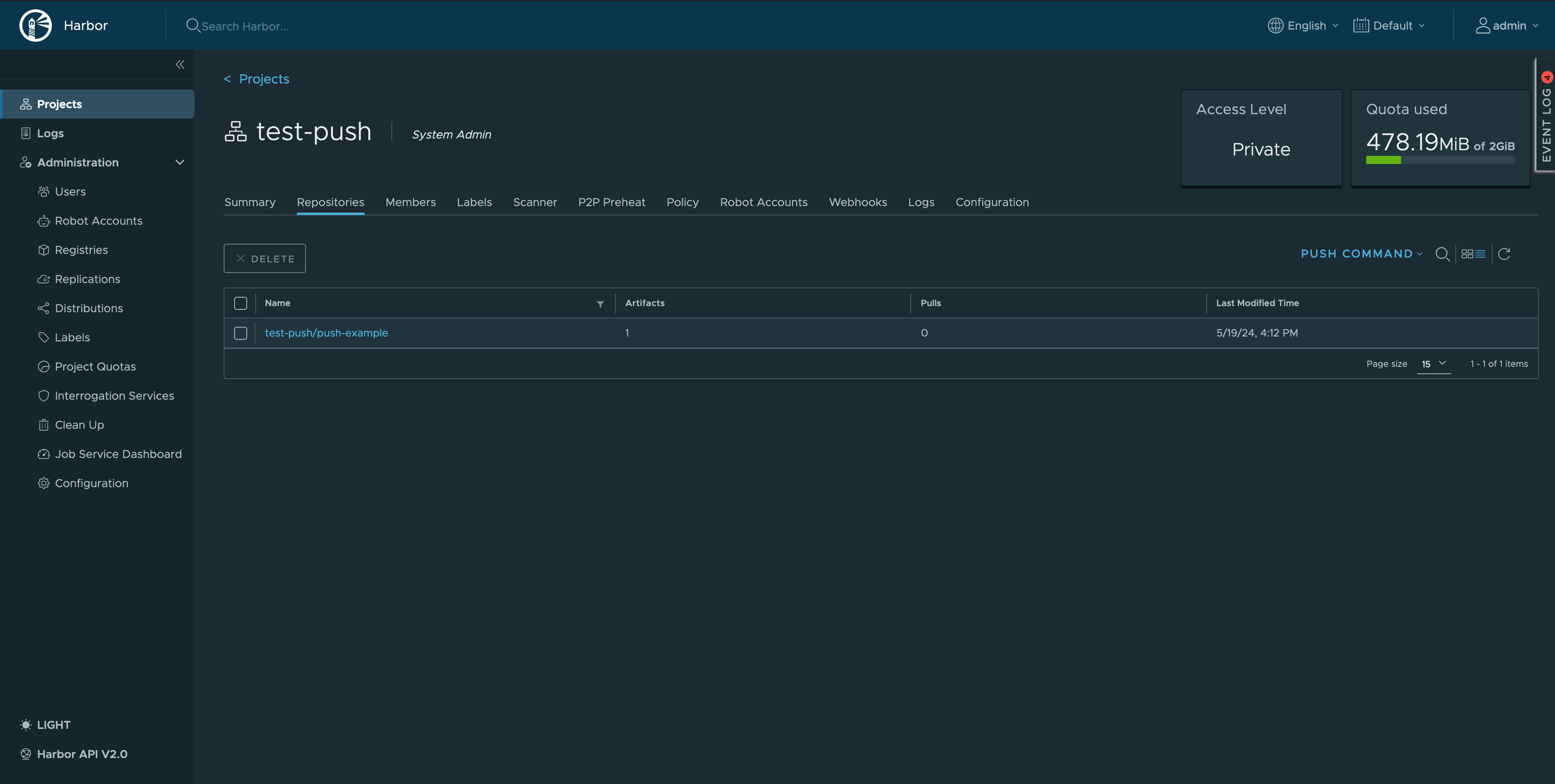This screenshot has width=1555, height=784.
Task: Expand the Push Command dropdown
Action: pyautogui.click(x=1361, y=254)
